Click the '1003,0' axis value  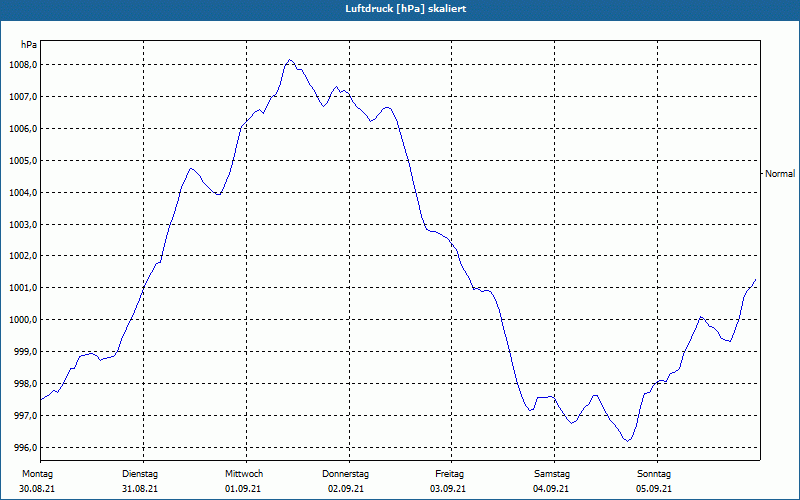tap(23, 224)
